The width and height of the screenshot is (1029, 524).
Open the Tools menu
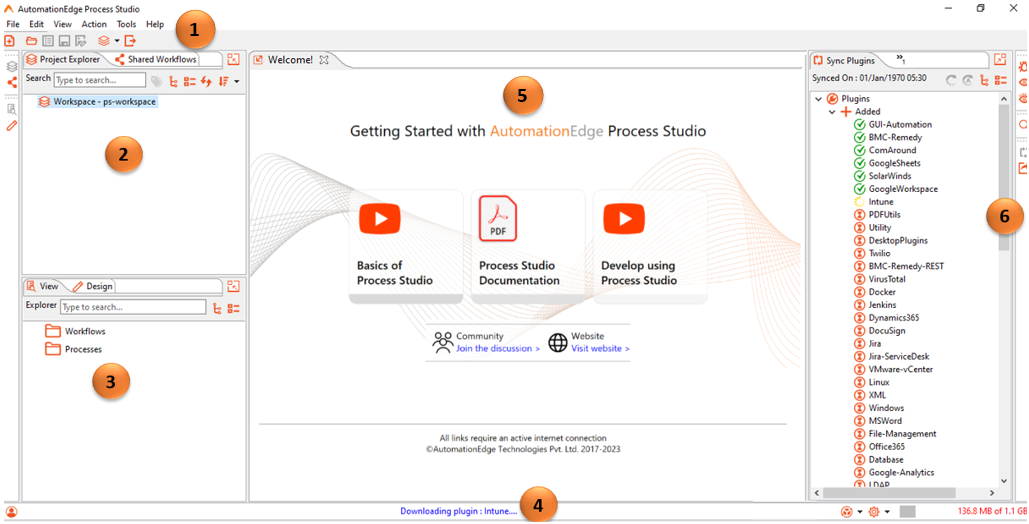pos(126,24)
